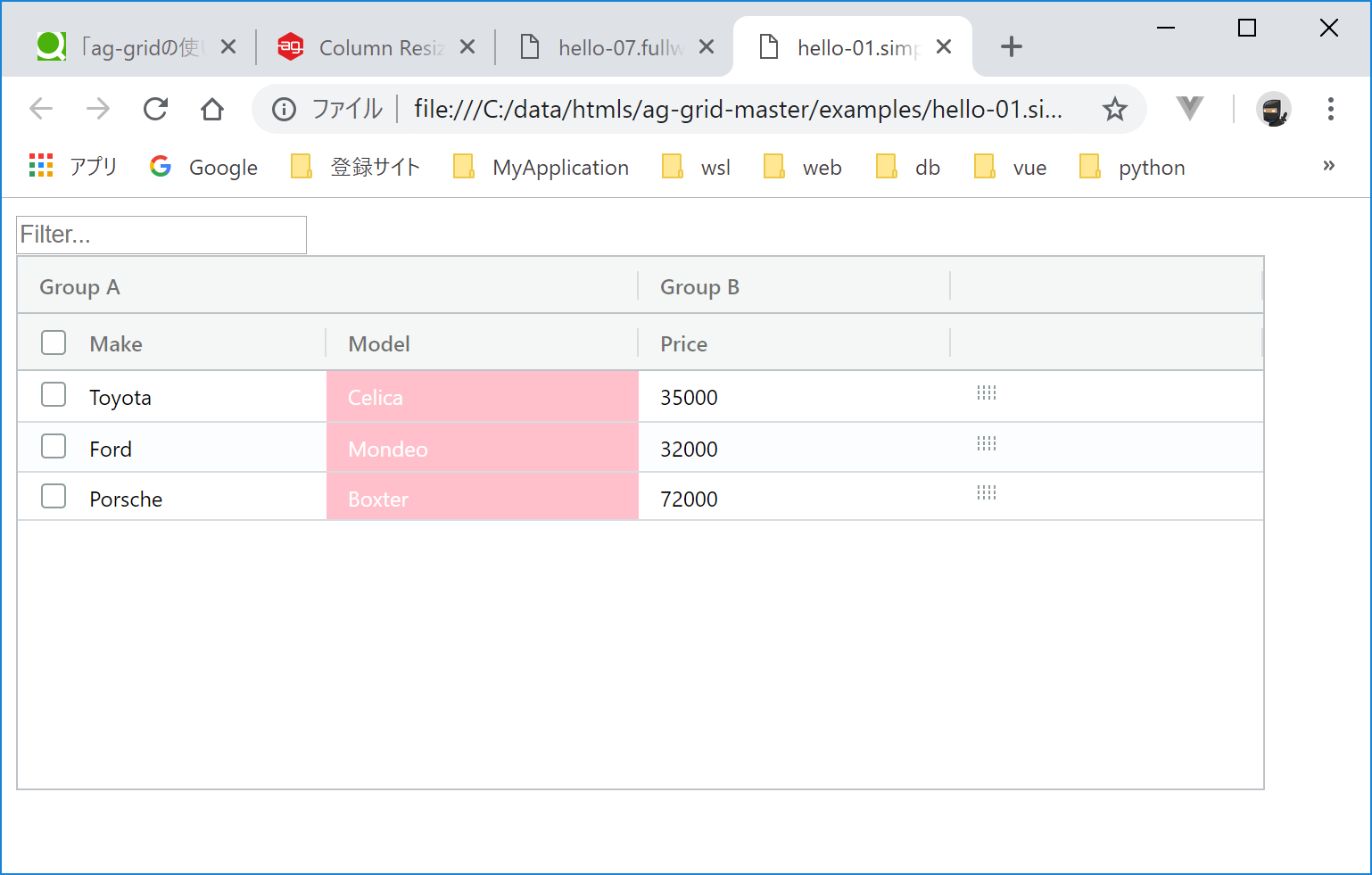1372x875 pixels.
Task: Toggle the Make header select-all checkbox
Action: [x=54, y=343]
